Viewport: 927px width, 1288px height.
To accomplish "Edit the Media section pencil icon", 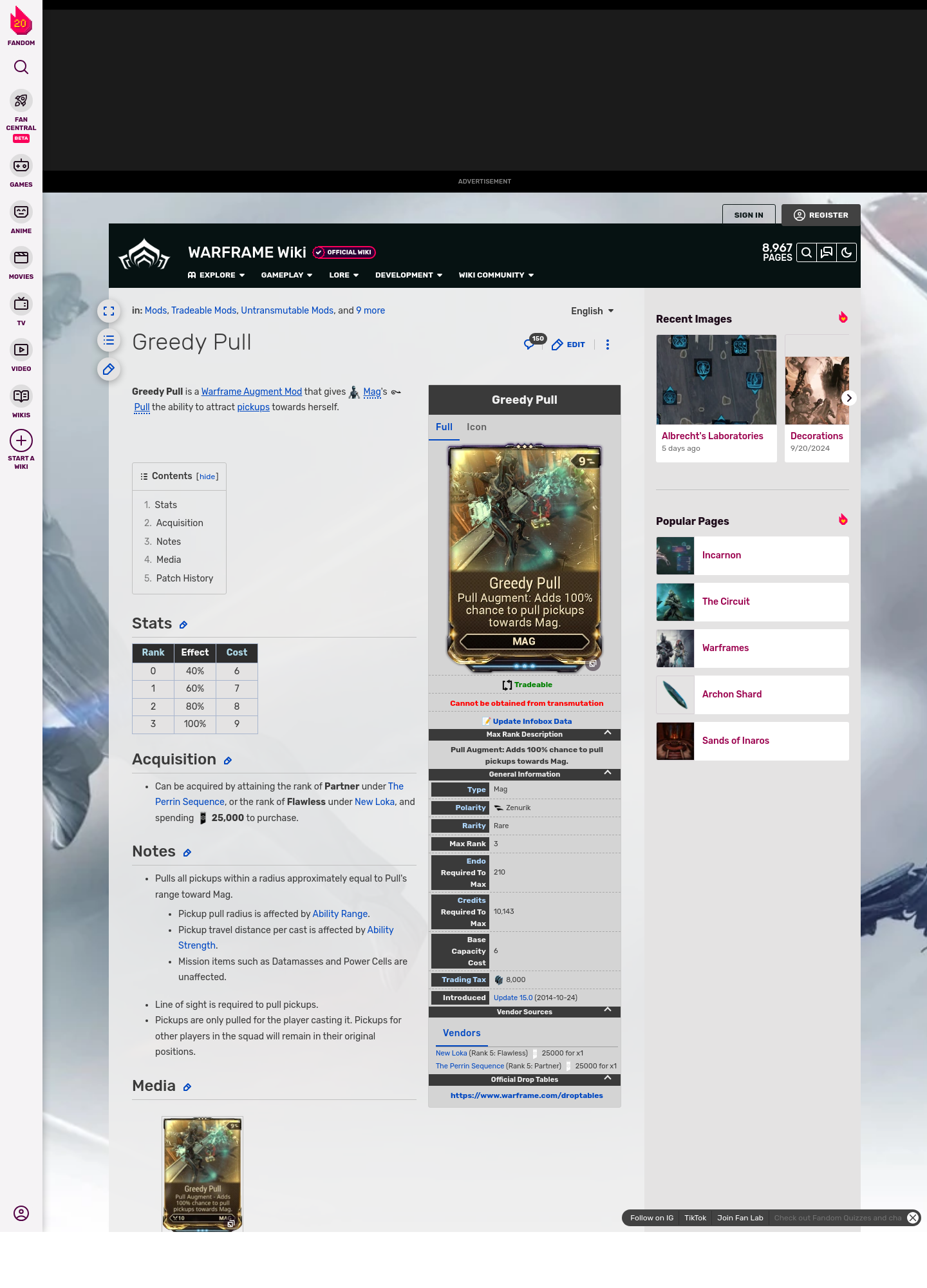I will click(x=187, y=1087).
